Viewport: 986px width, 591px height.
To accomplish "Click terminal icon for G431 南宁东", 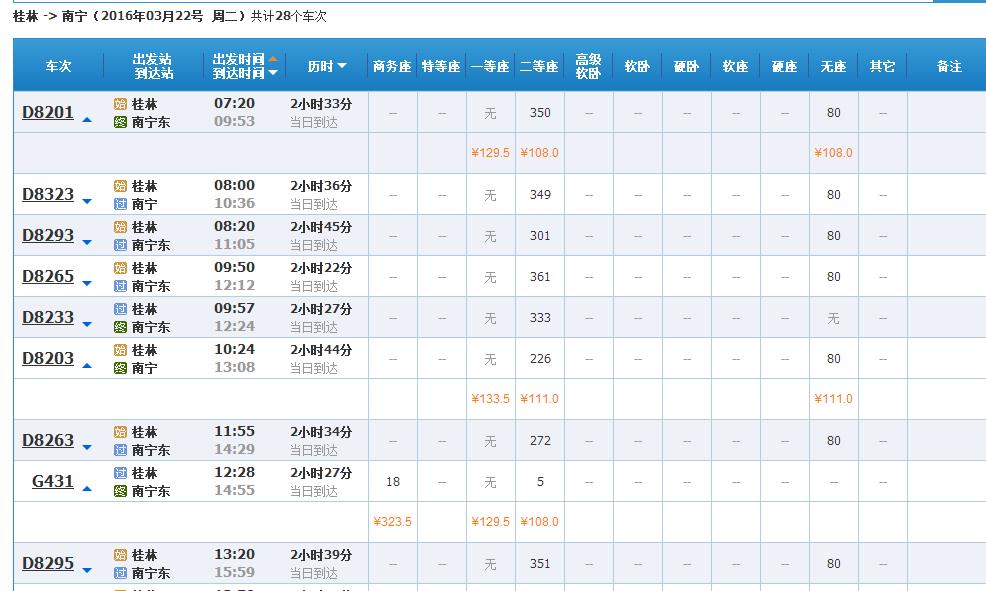I will [x=120, y=491].
